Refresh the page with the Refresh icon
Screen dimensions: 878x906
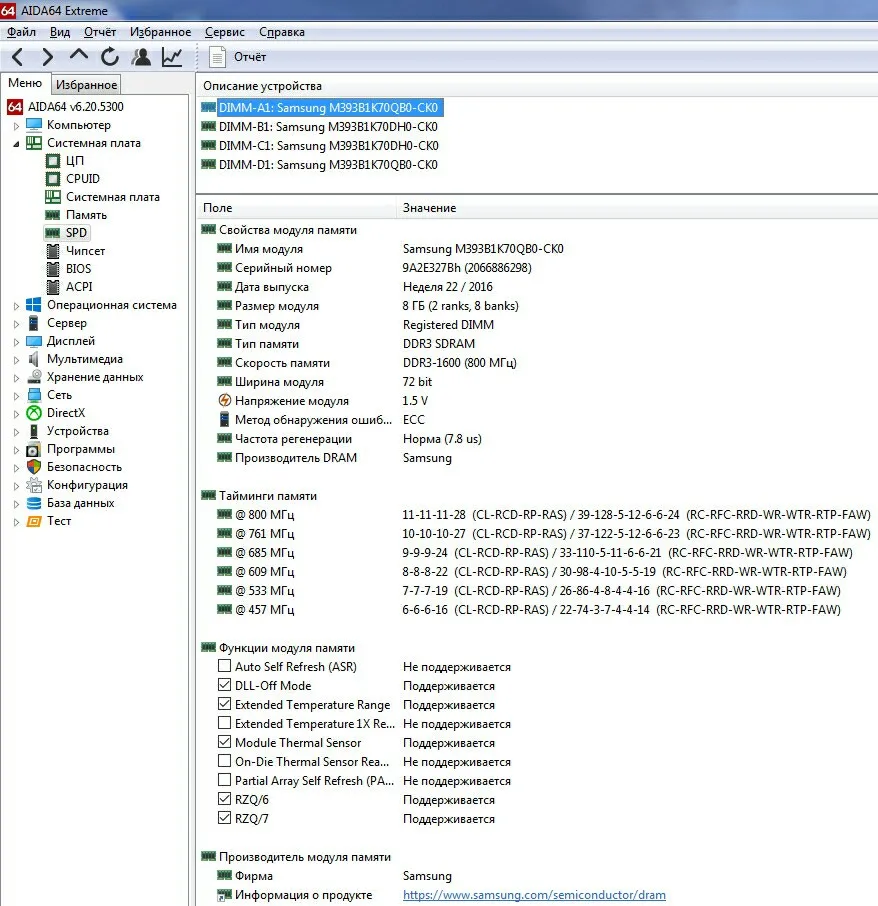pos(110,57)
